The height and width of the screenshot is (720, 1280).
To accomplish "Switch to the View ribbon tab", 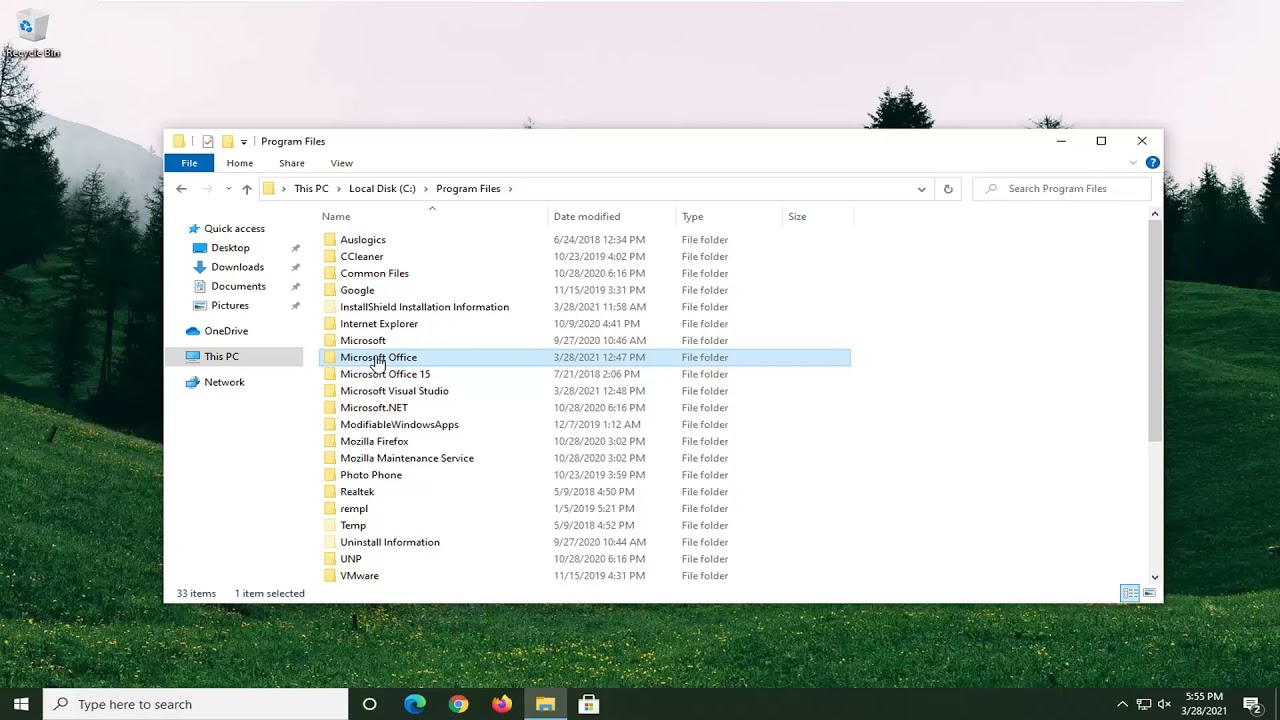I will (342, 163).
